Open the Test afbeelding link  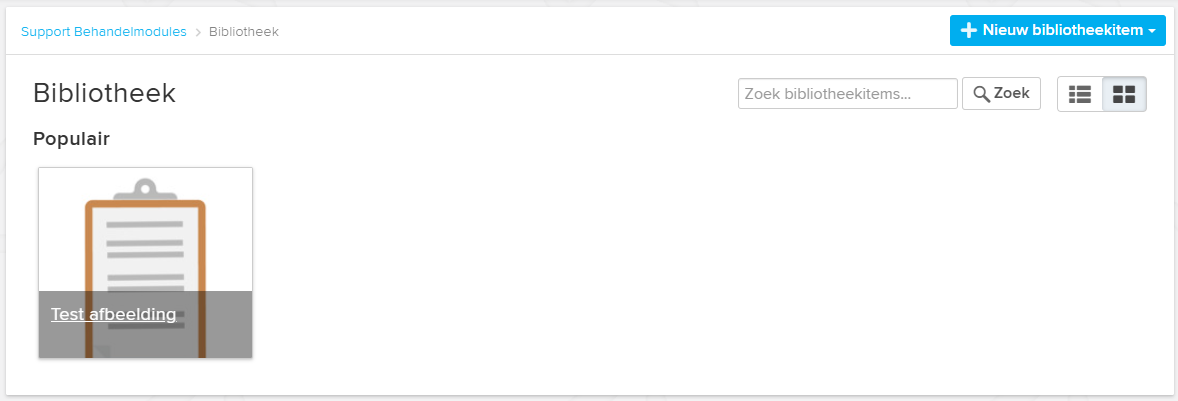click(113, 314)
